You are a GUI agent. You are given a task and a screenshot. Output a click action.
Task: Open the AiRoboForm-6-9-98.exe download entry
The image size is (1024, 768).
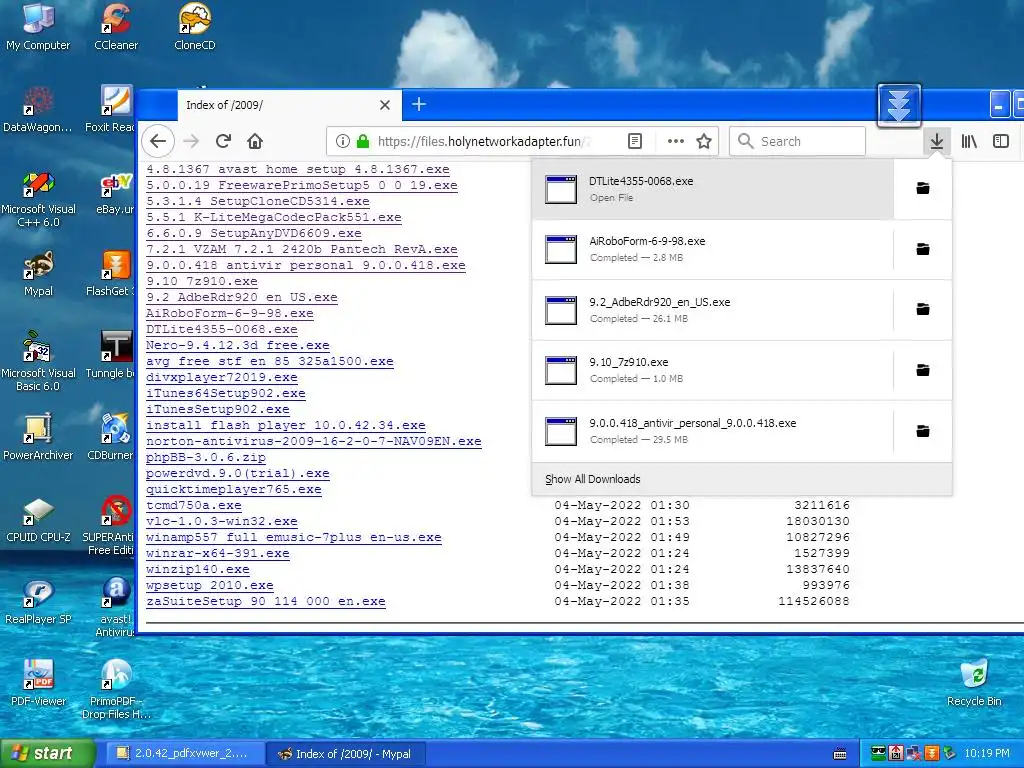point(712,249)
